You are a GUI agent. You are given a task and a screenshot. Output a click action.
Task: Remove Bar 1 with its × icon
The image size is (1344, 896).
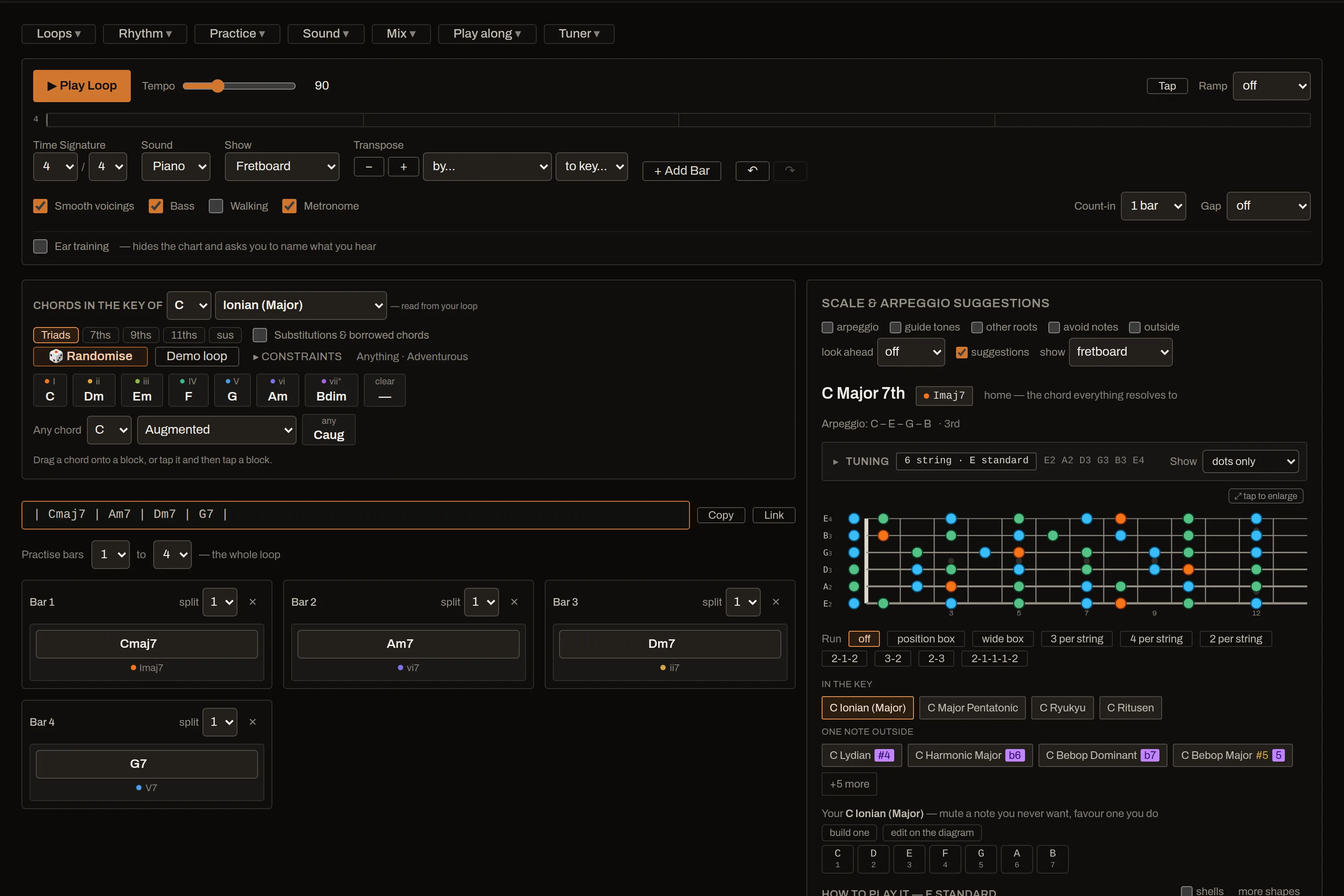253,602
